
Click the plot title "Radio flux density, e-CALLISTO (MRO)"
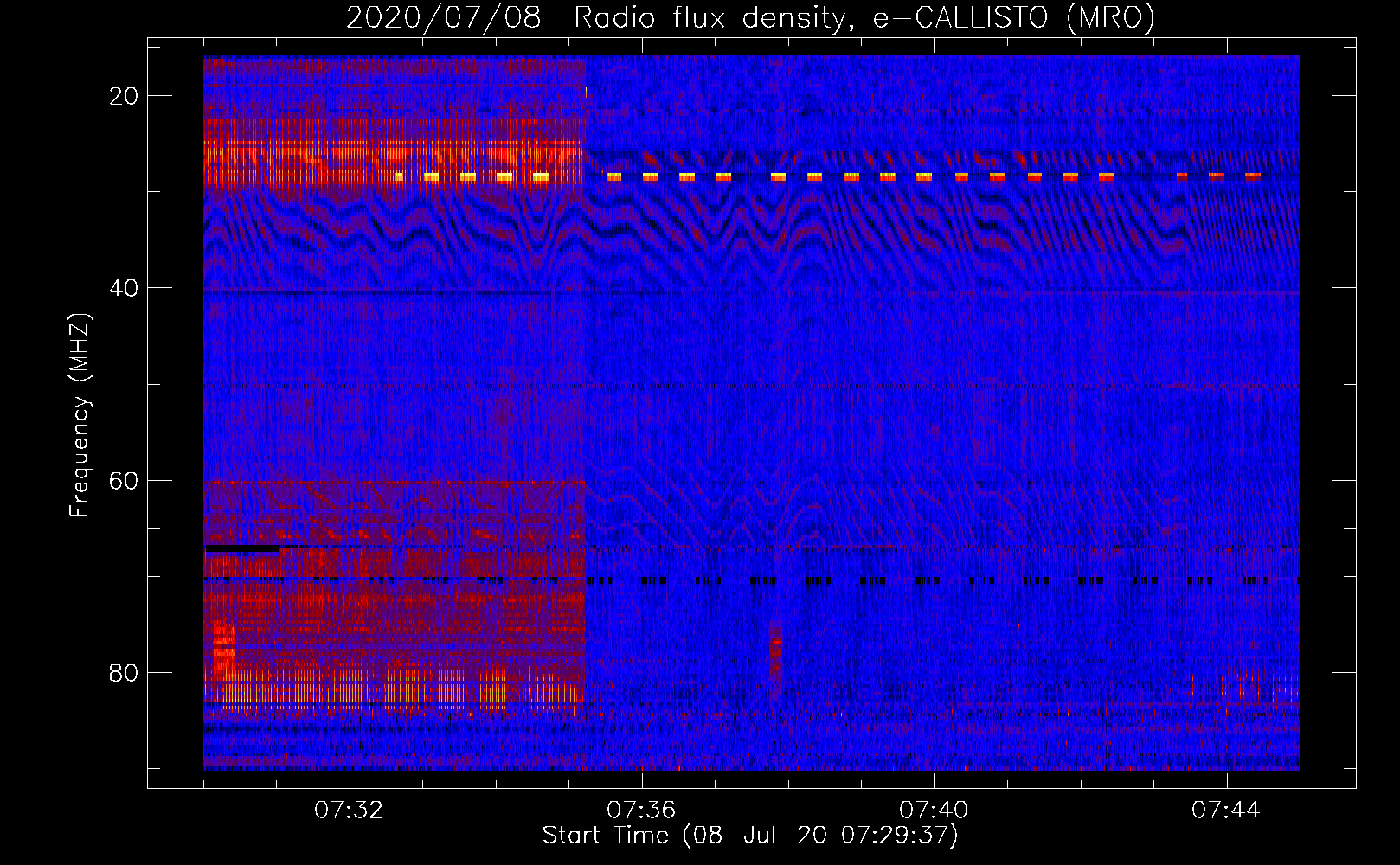point(864,18)
